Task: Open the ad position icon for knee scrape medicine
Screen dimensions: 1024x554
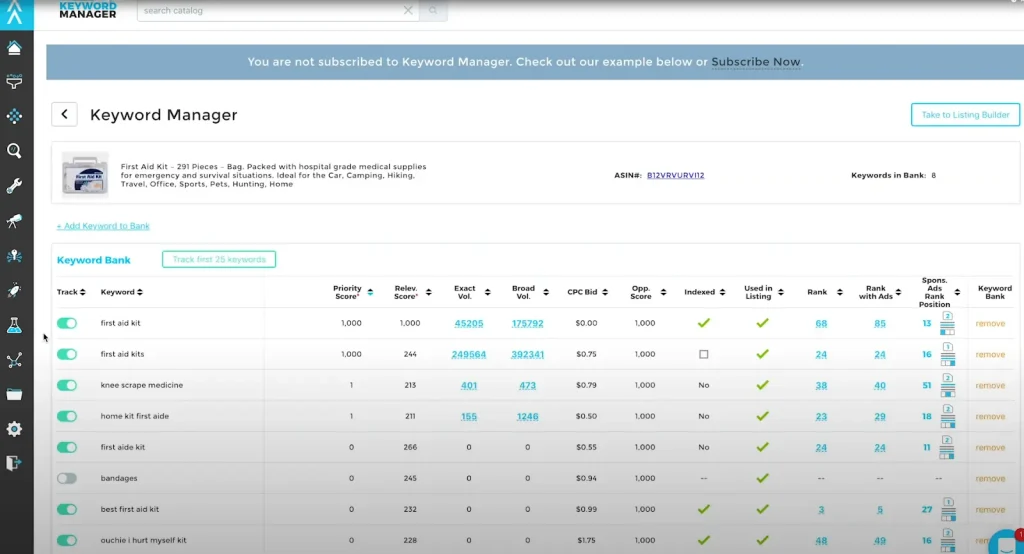Action: [x=948, y=385]
